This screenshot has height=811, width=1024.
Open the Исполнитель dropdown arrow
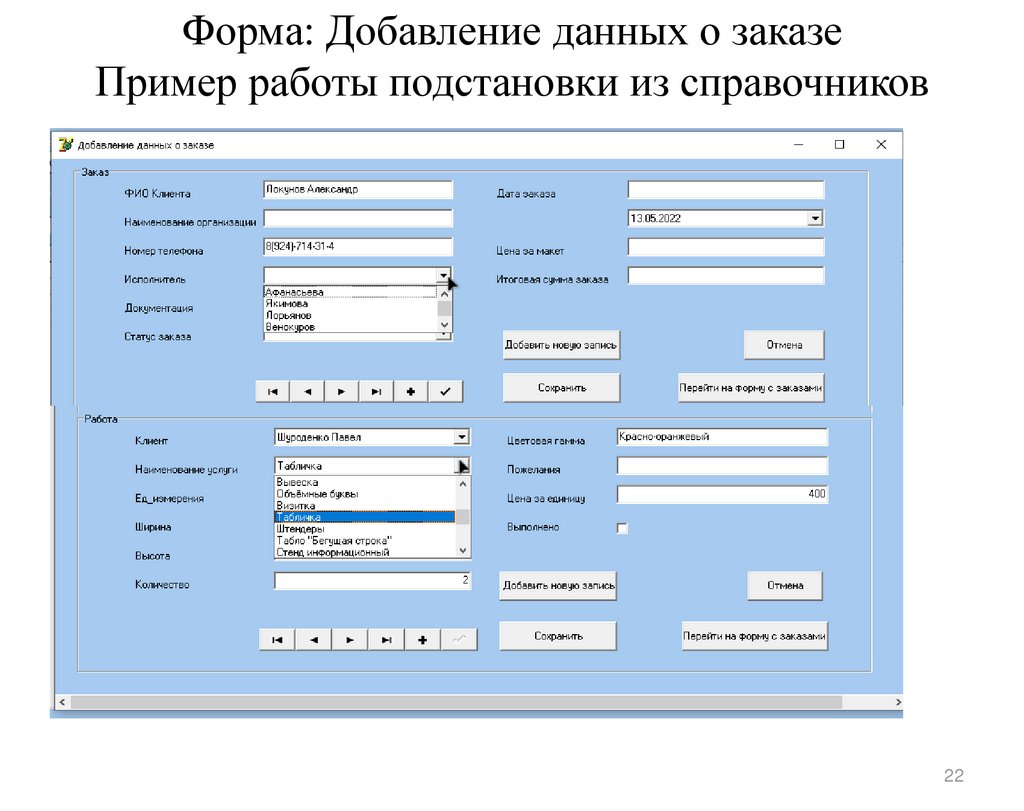pos(443,275)
